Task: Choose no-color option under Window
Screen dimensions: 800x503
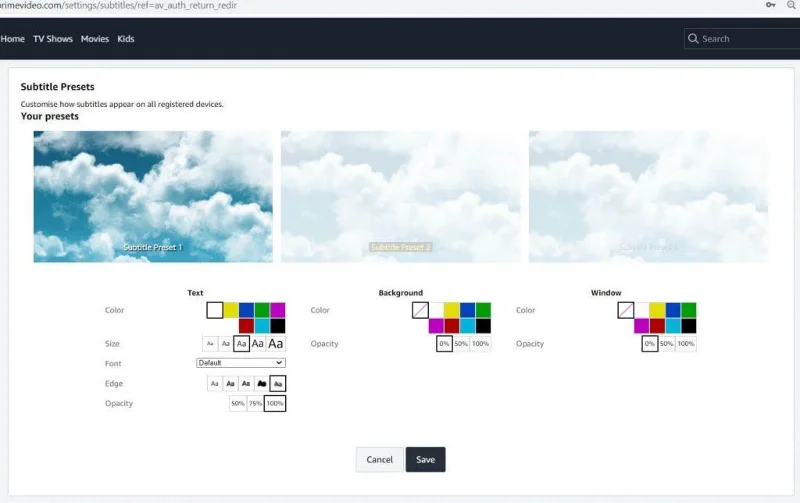Action: pyautogui.click(x=626, y=310)
